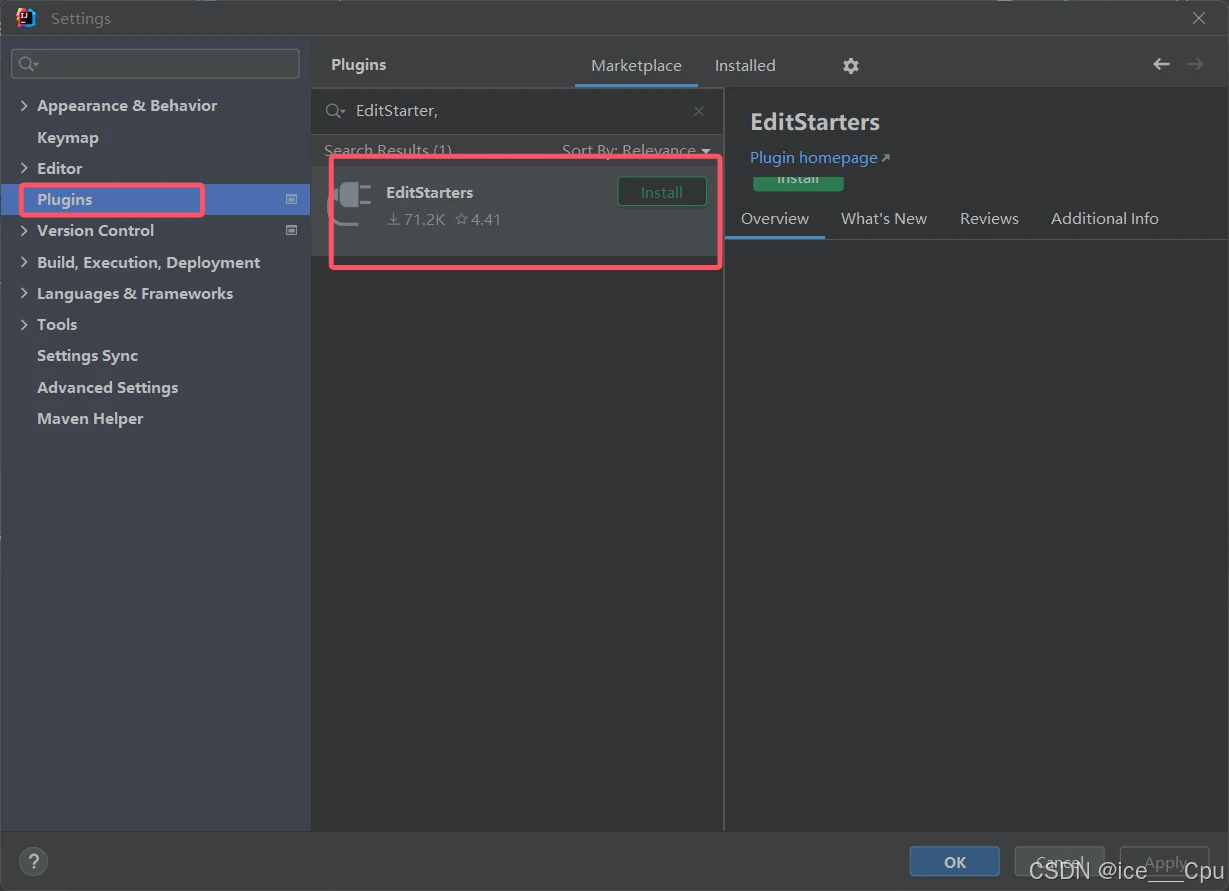Click the back navigation arrow
Screen dimensions: 1229x891
(x=1161, y=64)
